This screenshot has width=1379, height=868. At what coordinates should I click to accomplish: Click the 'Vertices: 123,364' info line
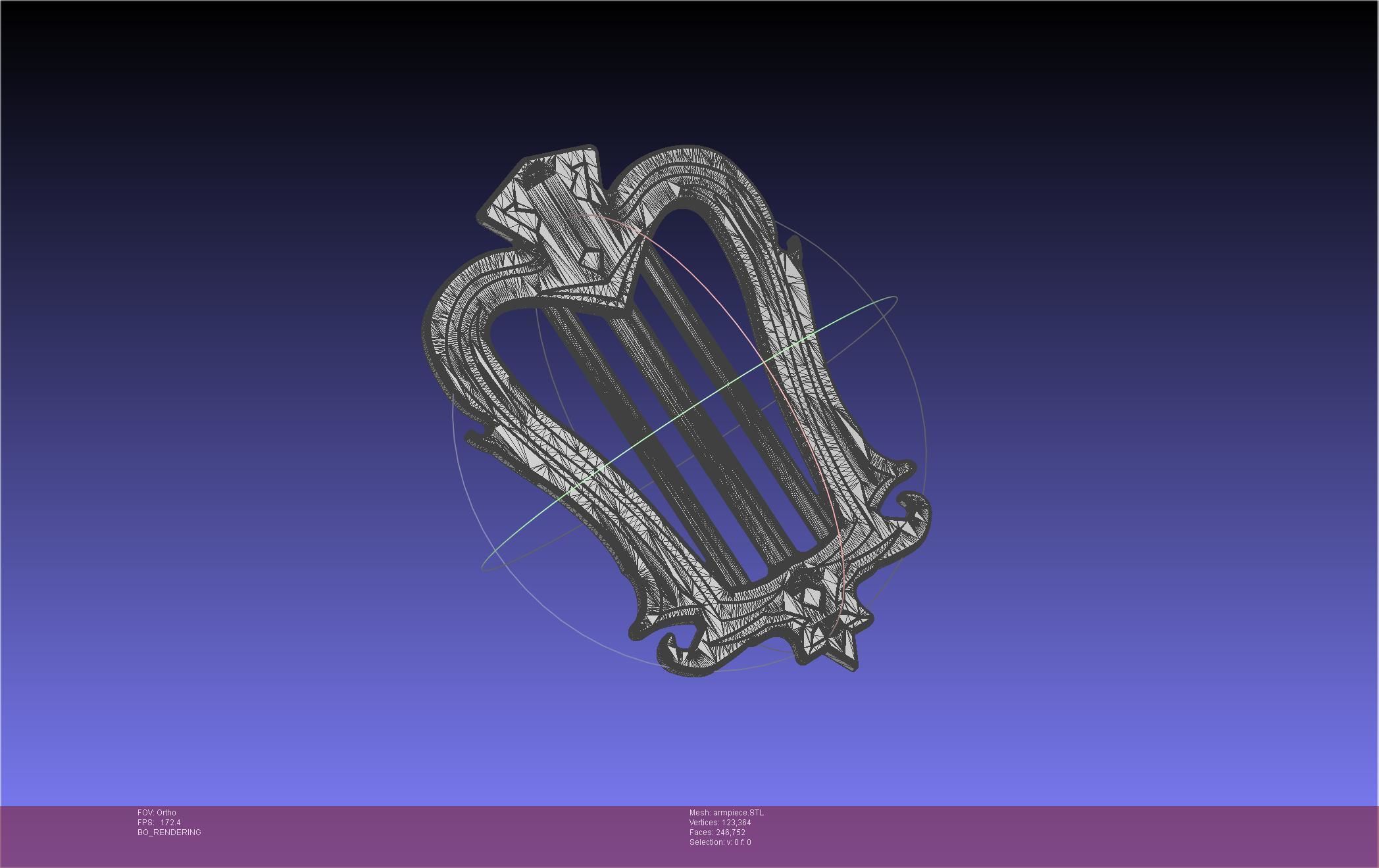pos(720,823)
